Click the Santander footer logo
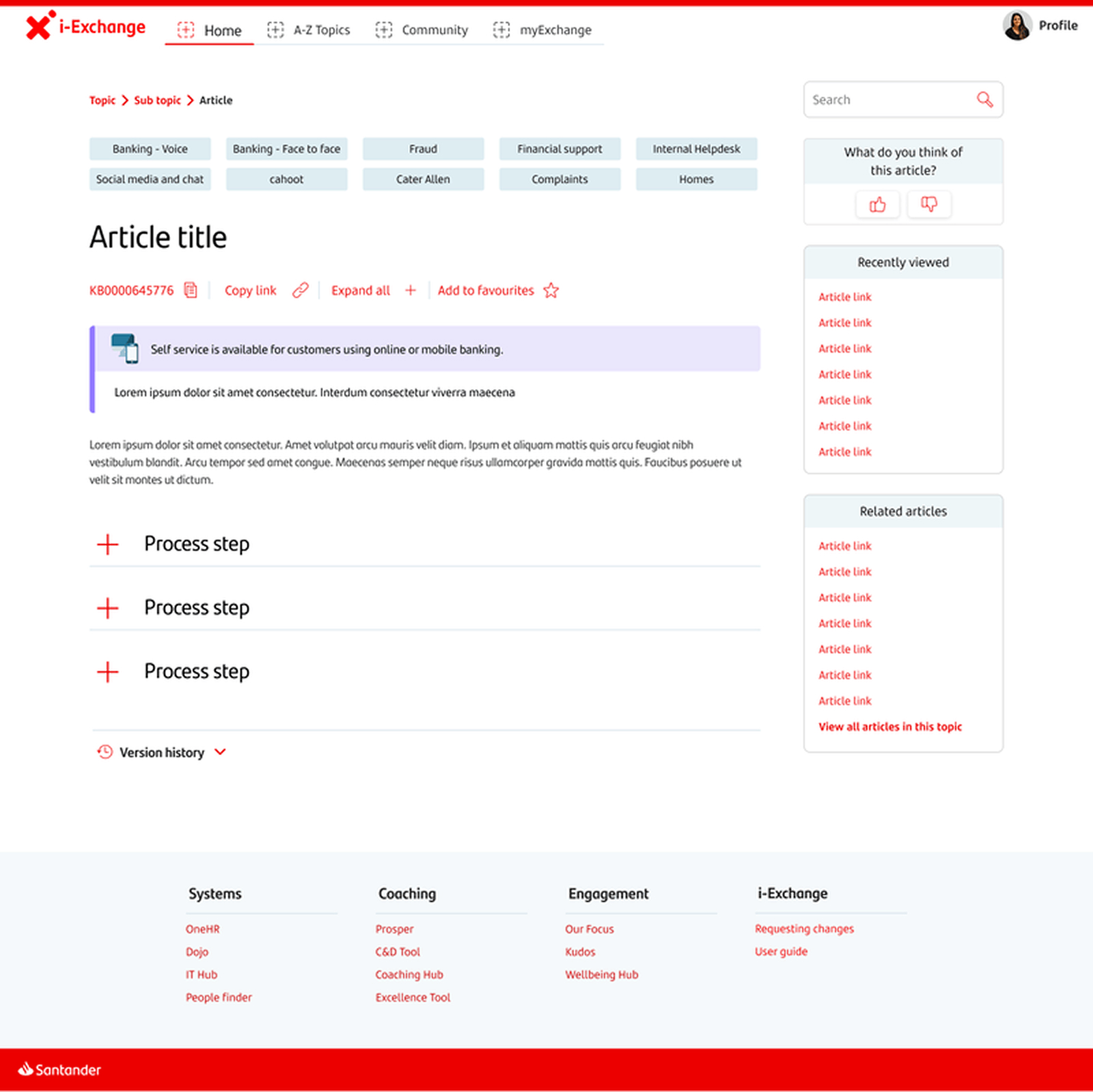The image size is (1093, 1092). pos(59,1069)
